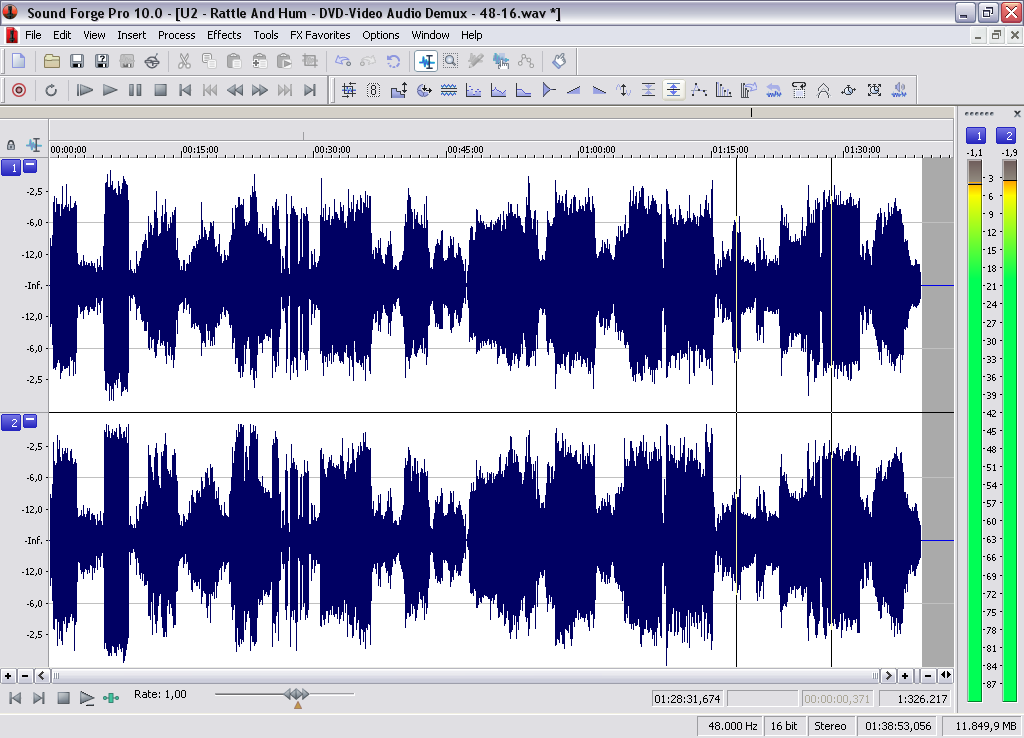This screenshot has height=738, width=1024.
Task: Click the 16 bit status field
Action: click(x=784, y=726)
